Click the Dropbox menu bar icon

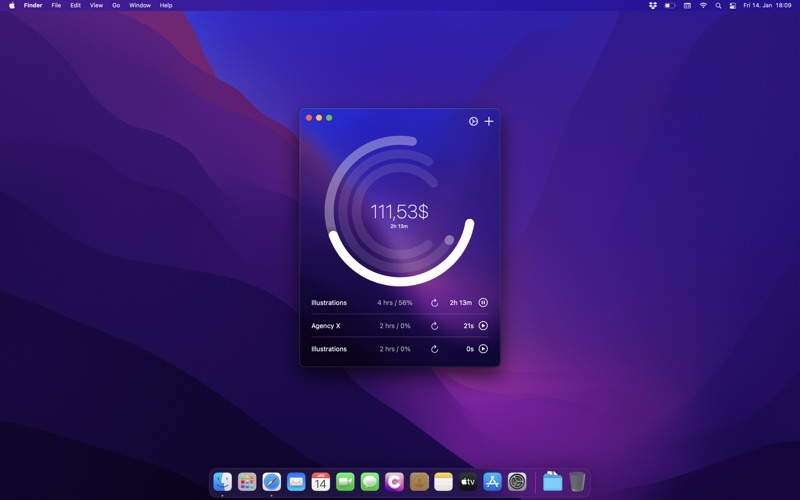pyautogui.click(x=653, y=5)
